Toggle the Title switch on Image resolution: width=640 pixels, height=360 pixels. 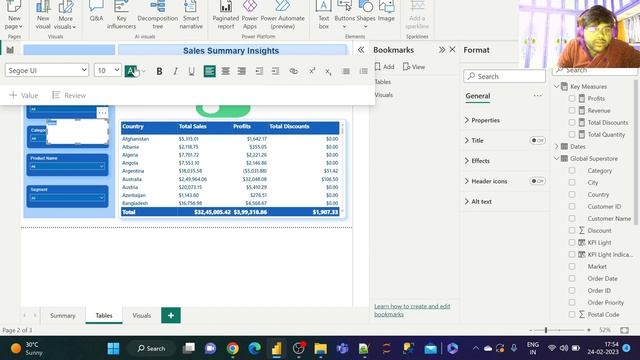tap(538, 140)
